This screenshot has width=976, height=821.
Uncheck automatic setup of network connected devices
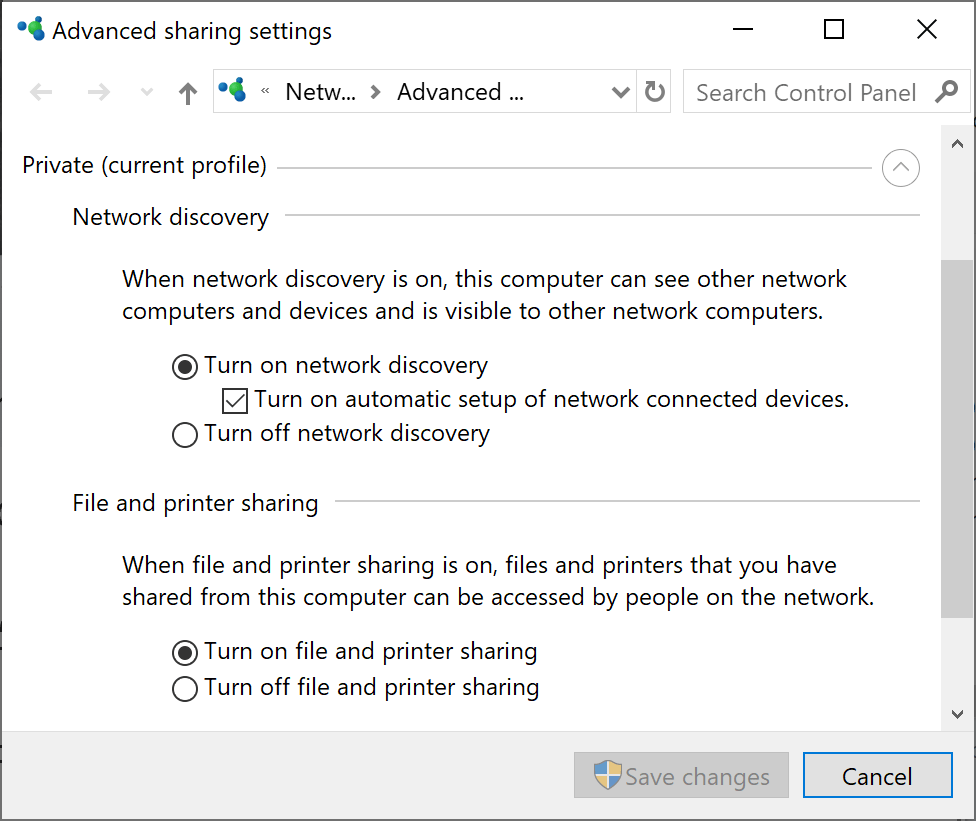[233, 400]
